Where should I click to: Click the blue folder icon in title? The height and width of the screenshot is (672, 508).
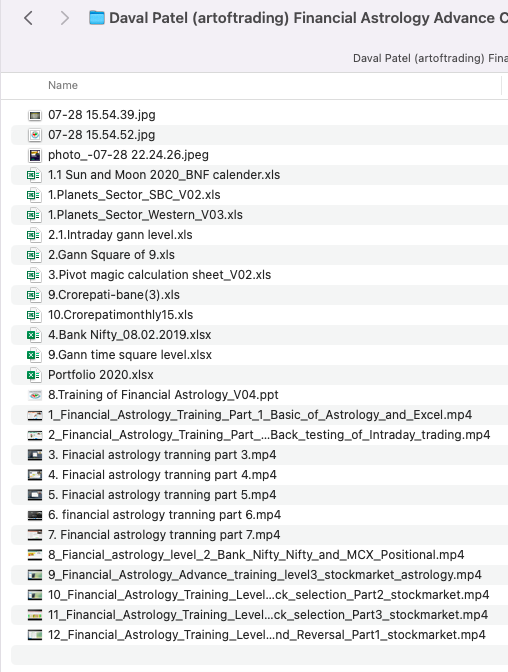(97, 18)
